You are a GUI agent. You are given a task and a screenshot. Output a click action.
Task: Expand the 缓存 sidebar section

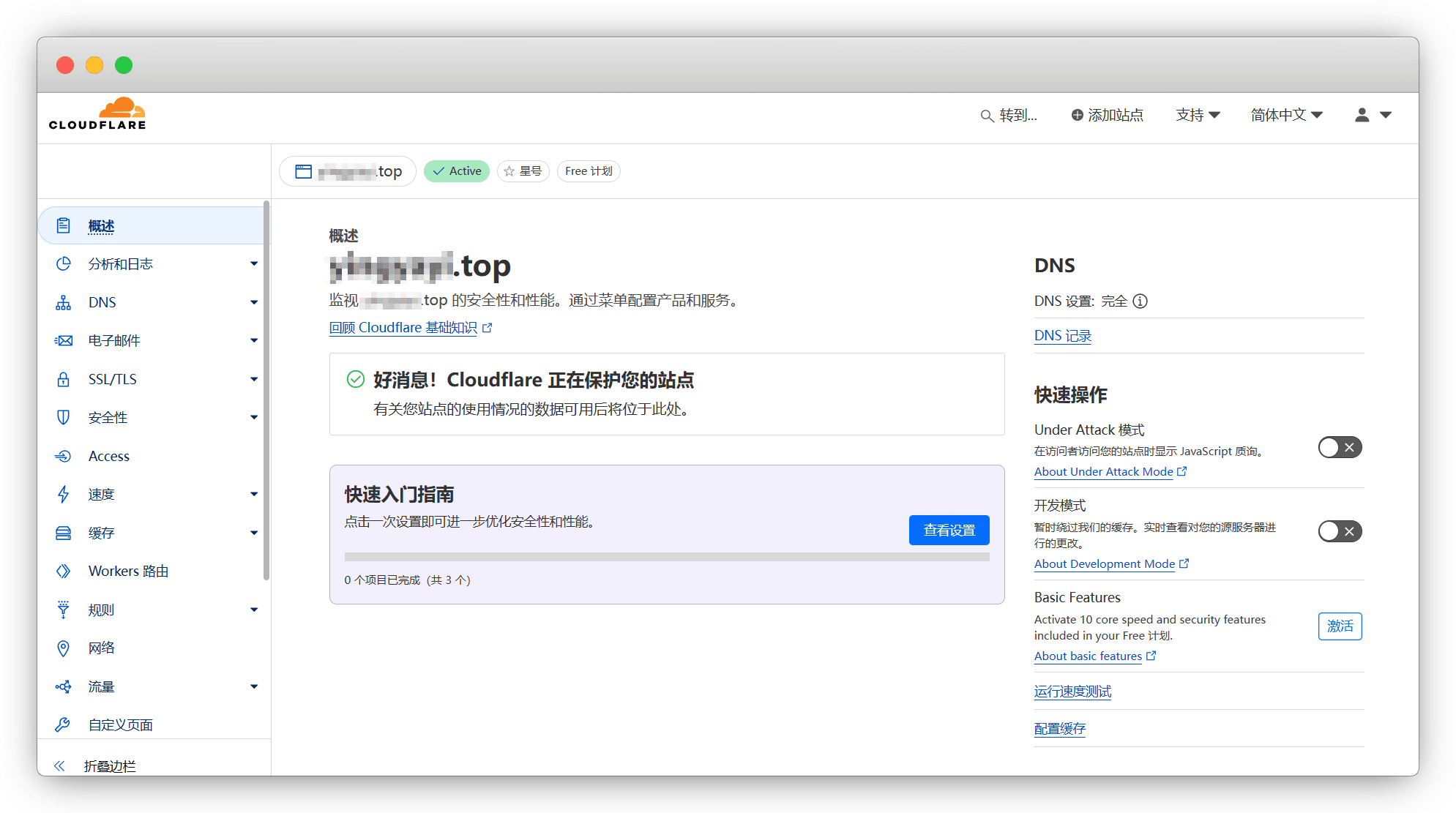click(254, 533)
